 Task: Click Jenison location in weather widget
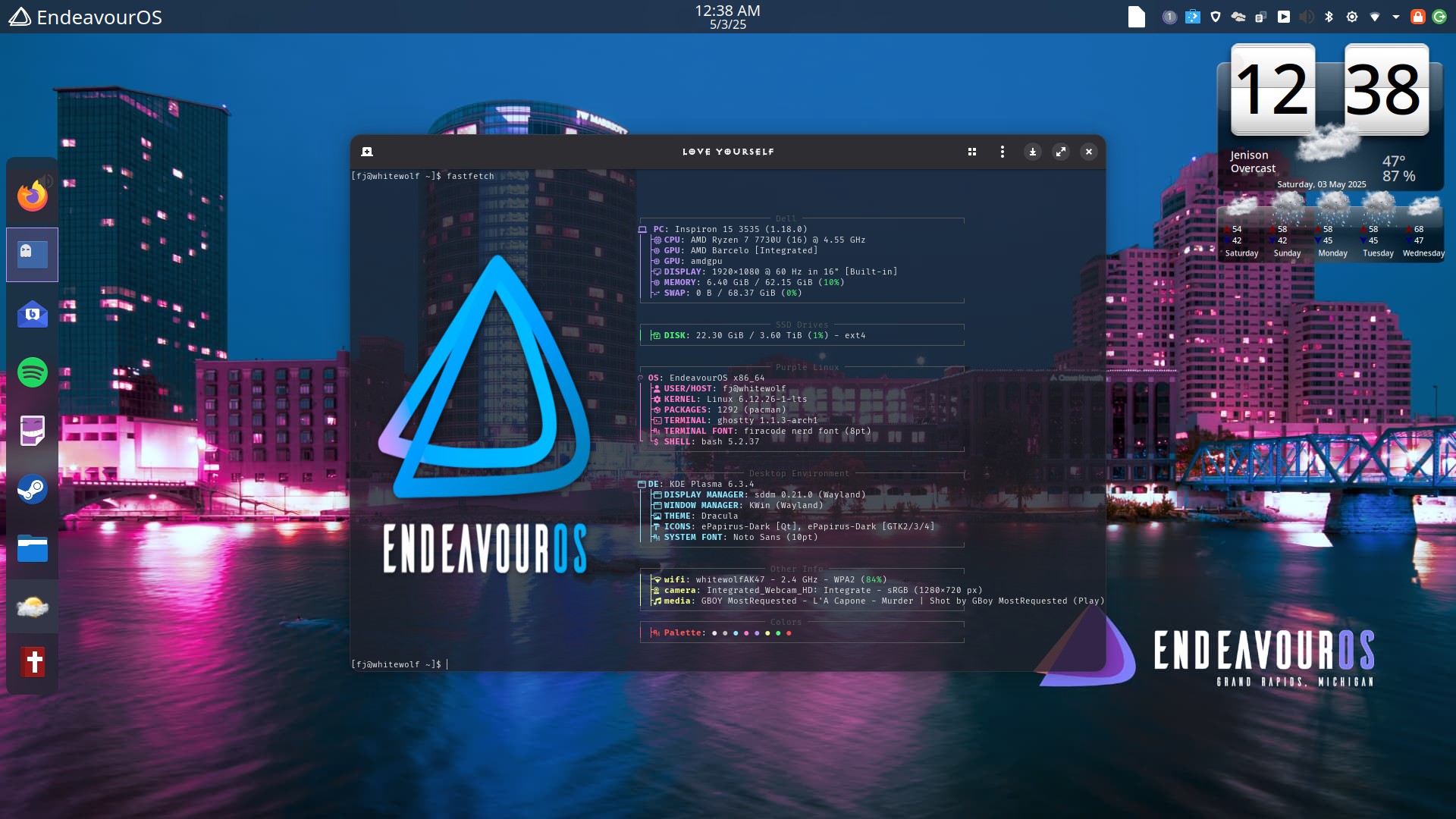pyautogui.click(x=1248, y=155)
